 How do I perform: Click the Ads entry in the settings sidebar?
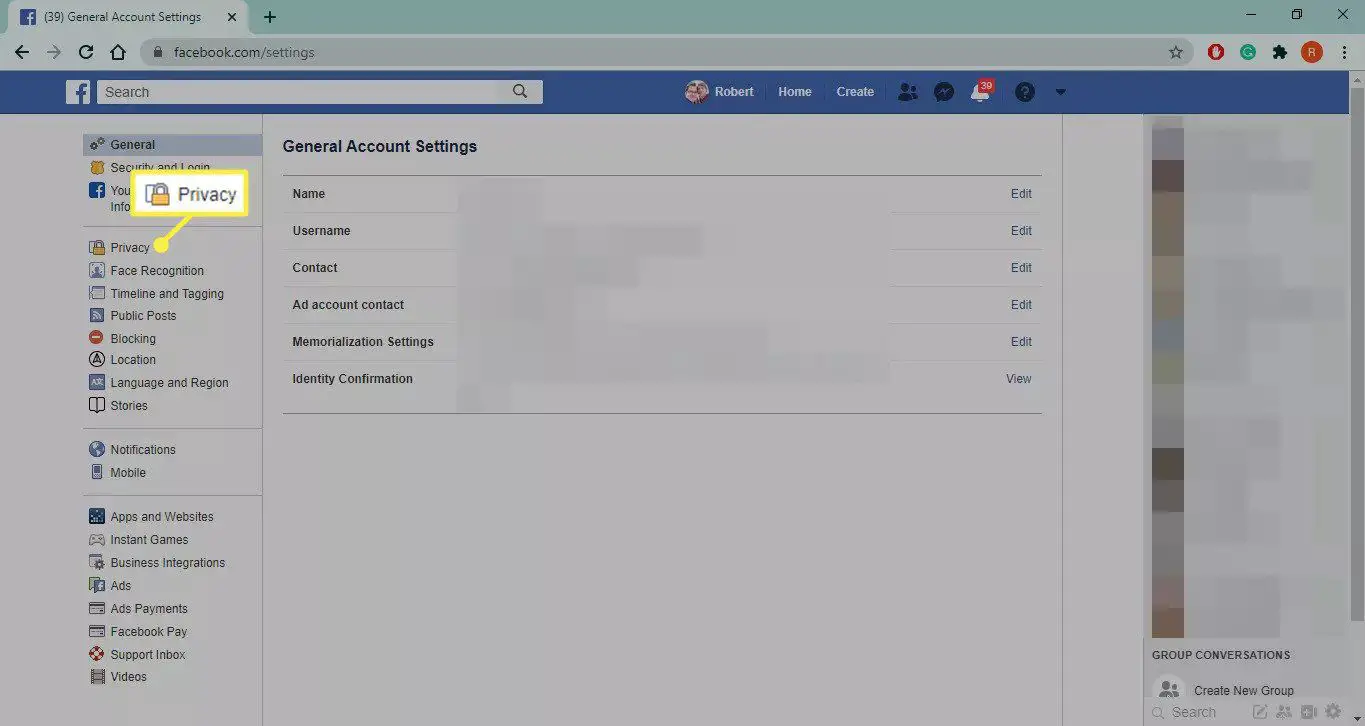[x=121, y=586]
